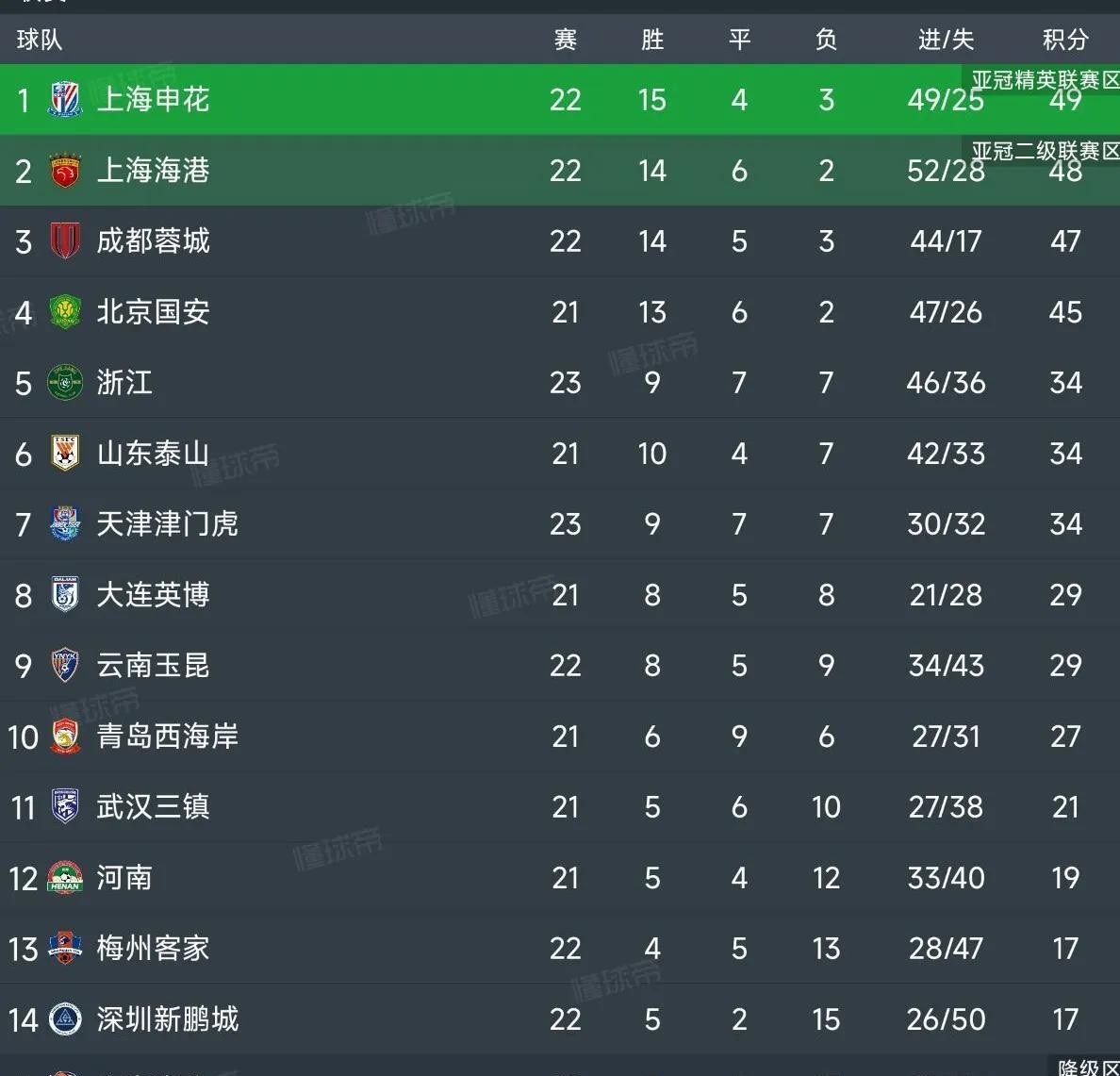
Task: Click the Dalian Yingbo team crest
Action: pyautogui.click(x=65, y=595)
